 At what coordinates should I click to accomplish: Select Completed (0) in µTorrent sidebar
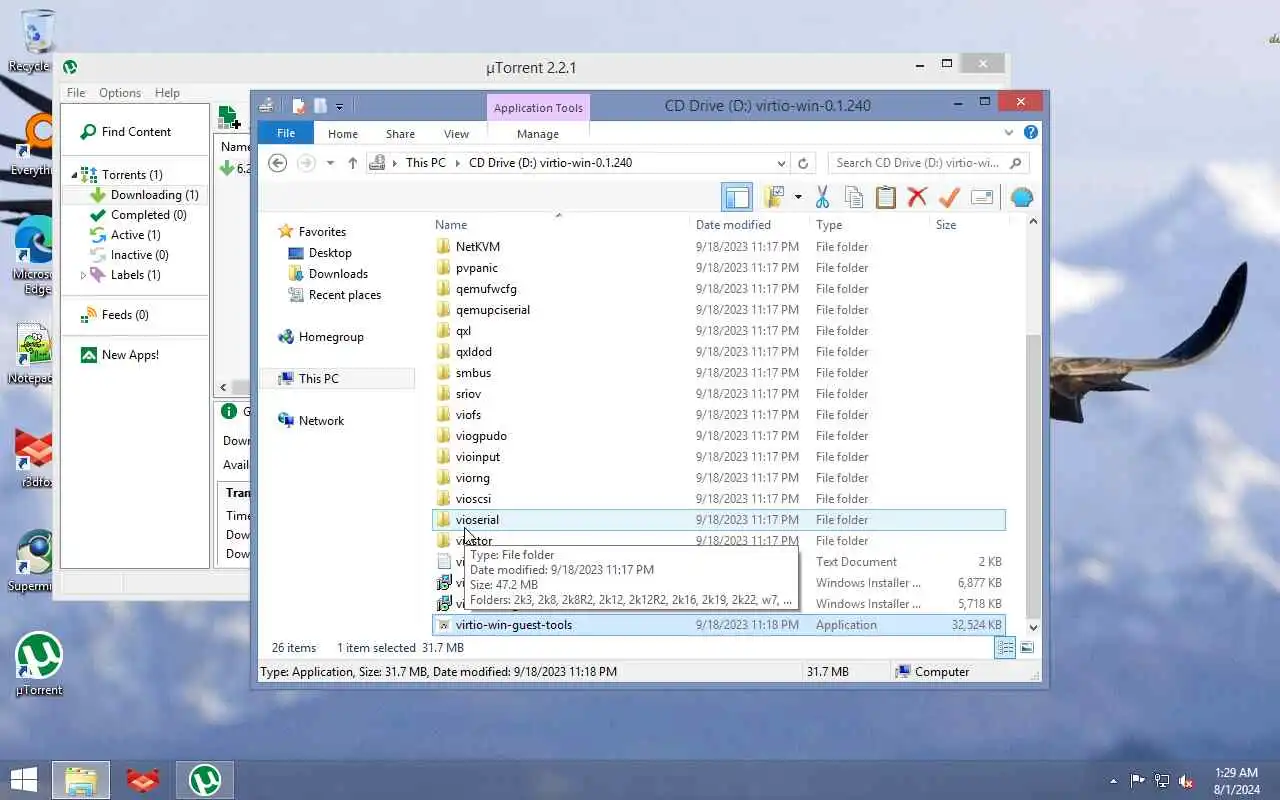tap(138, 215)
